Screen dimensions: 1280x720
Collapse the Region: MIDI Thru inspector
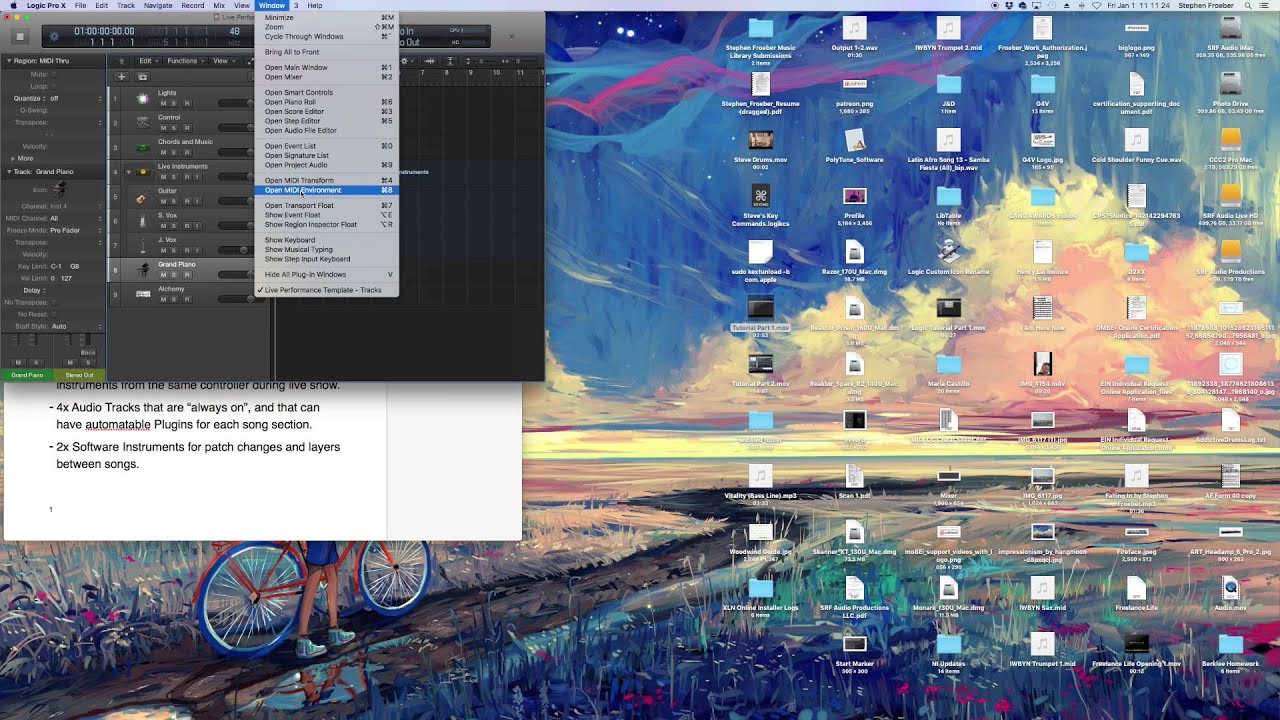pos(9,61)
